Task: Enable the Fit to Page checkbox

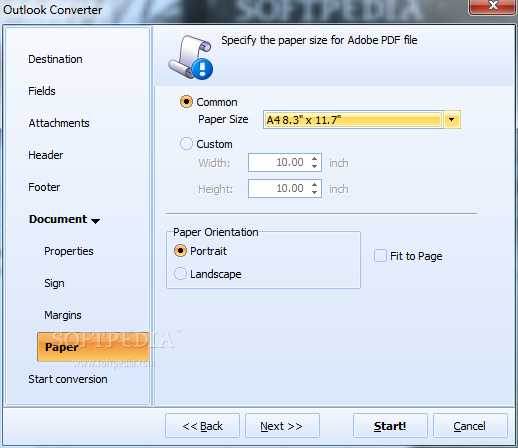Action: (380, 256)
